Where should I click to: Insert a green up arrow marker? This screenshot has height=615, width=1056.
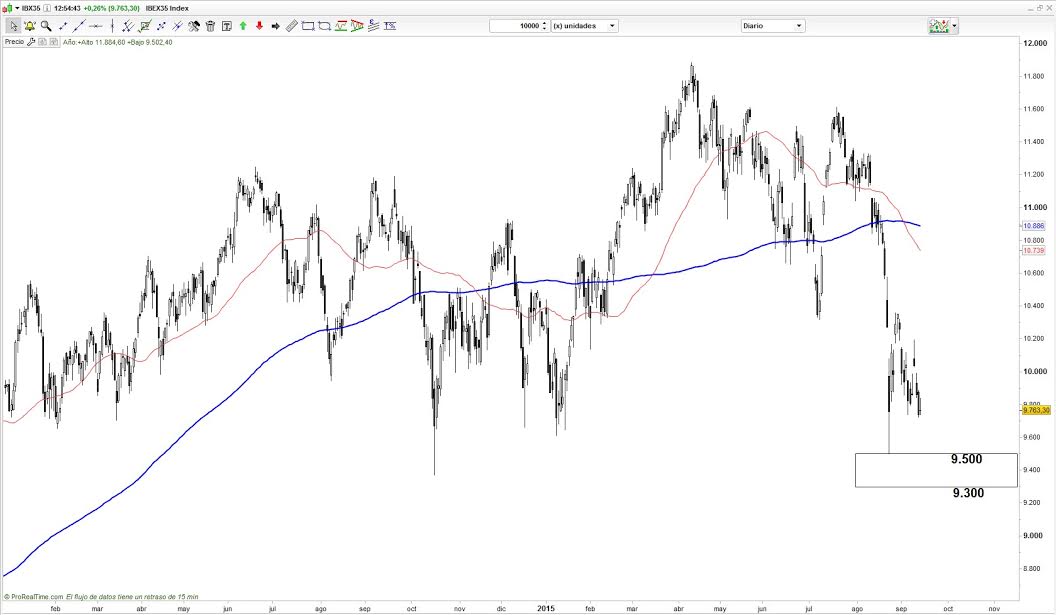[243, 26]
